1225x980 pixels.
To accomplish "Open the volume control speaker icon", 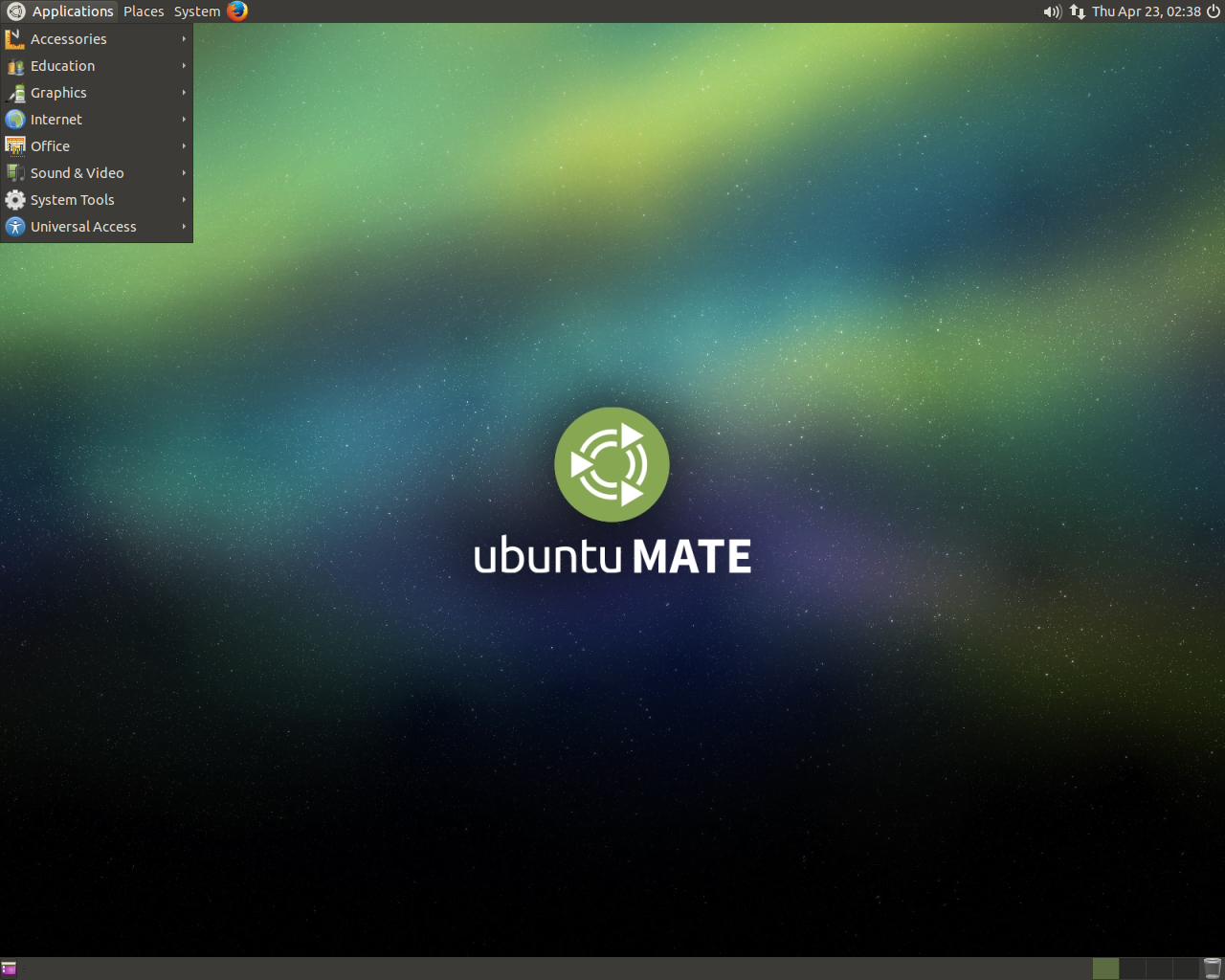I will [1053, 11].
